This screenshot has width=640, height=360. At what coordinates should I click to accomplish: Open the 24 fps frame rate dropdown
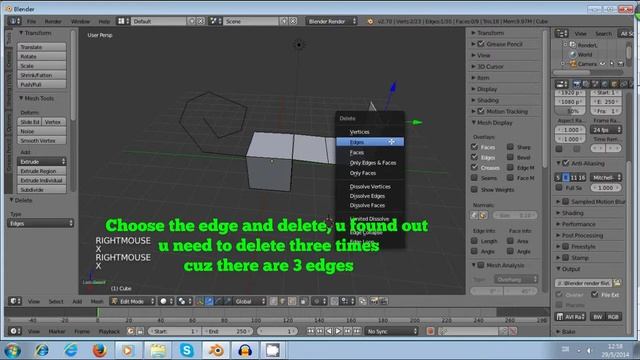click(606, 130)
